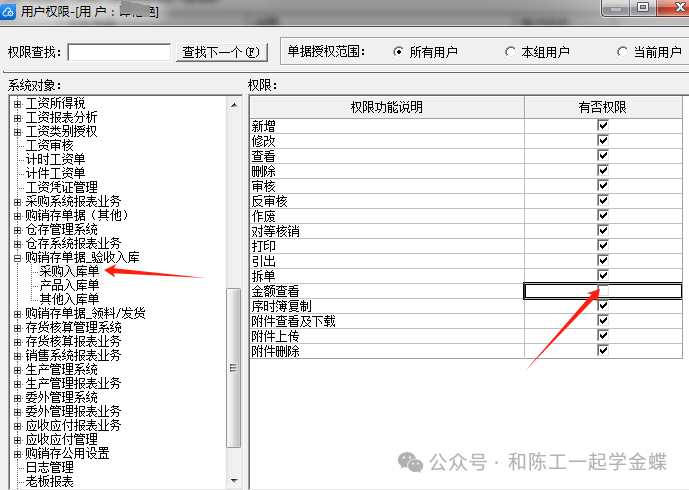
Task: Click the 权限查找 search input field
Action: tap(119, 51)
